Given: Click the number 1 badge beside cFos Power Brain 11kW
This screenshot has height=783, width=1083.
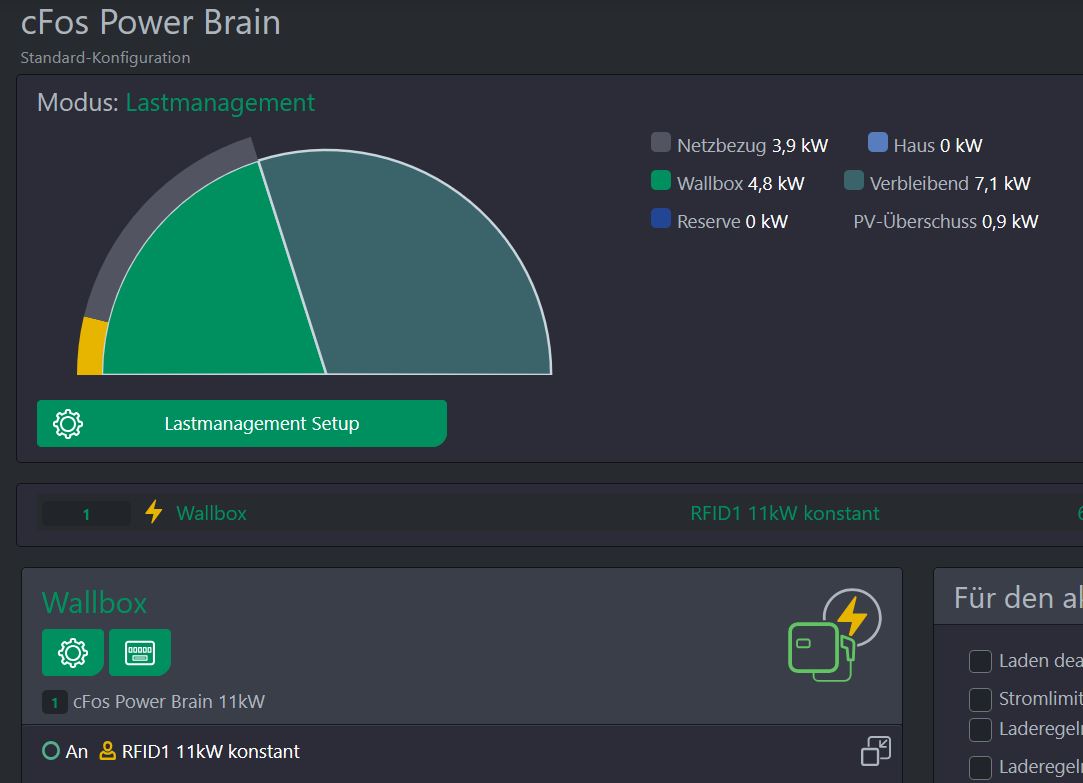Looking at the screenshot, I should pos(55,702).
